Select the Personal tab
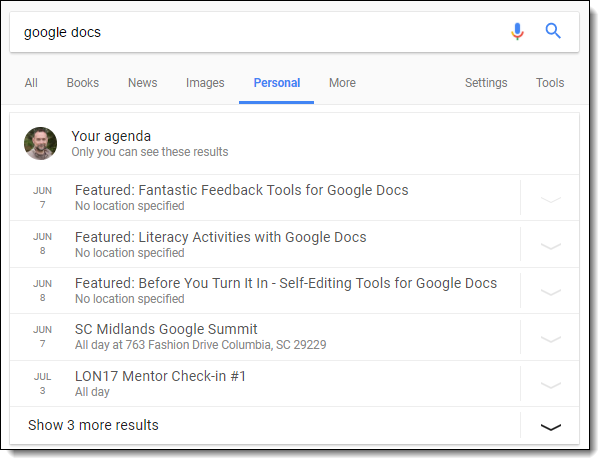This screenshot has width=605, height=465. [277, 83]
